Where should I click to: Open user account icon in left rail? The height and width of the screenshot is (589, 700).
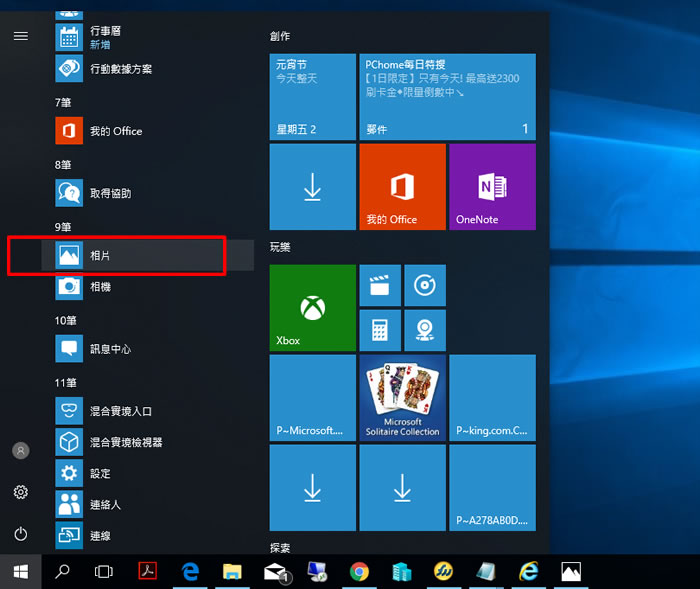click(x=21, y=451)
